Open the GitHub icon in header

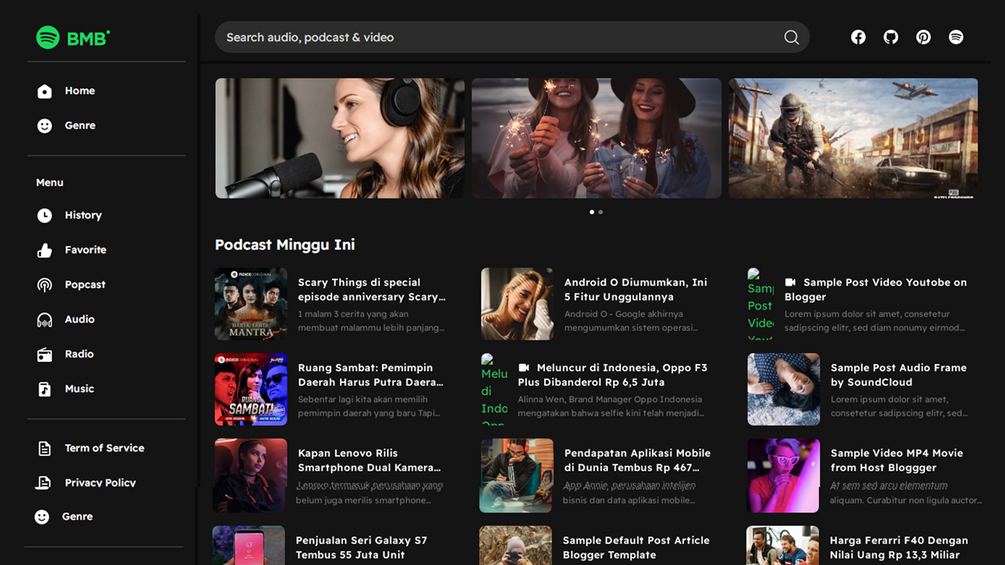tap(891, 37)
